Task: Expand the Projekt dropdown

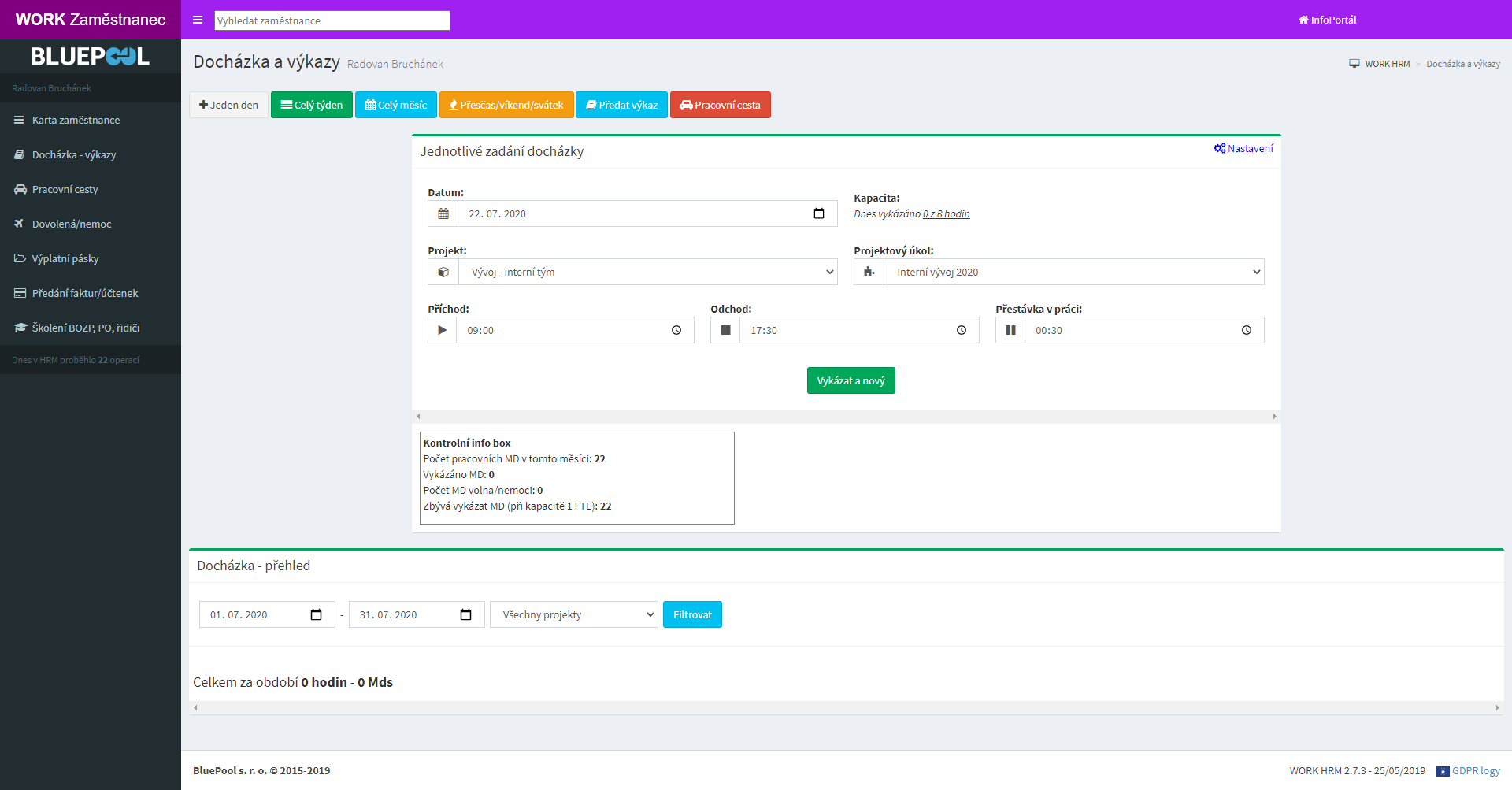Action: coord(648,272)
